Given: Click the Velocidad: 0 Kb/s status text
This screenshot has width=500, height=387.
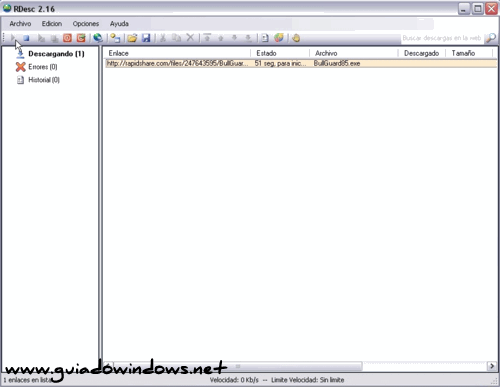Looking at the screenshot, I should (x=234, y=380).
